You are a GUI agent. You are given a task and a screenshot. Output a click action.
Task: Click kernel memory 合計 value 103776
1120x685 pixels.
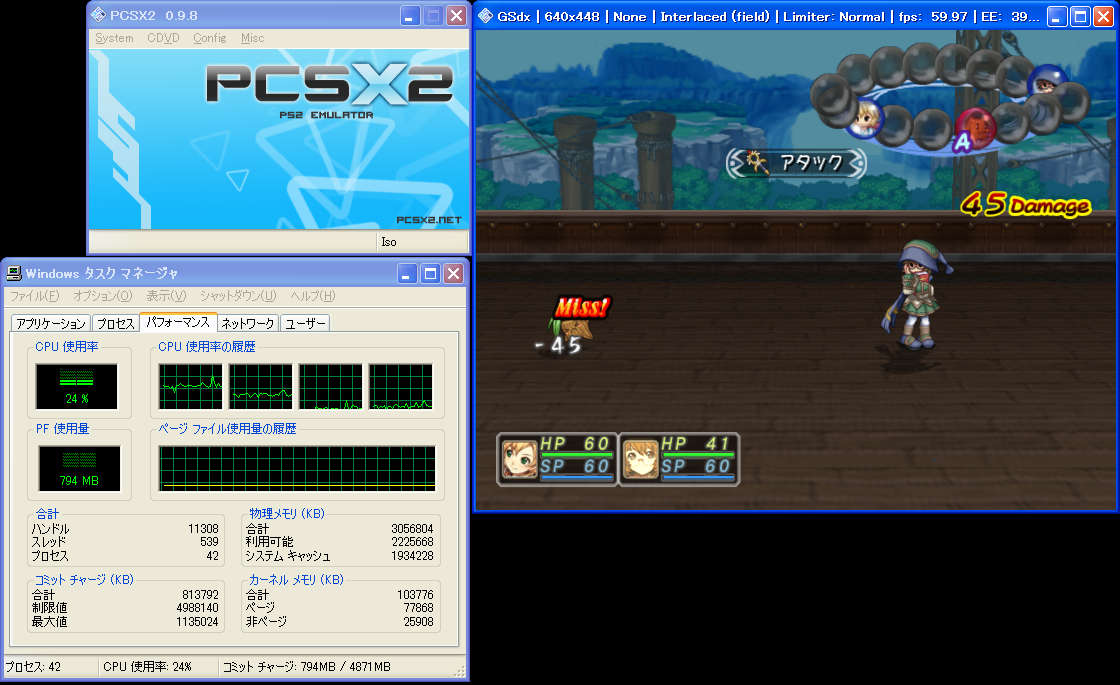[415, 594]
